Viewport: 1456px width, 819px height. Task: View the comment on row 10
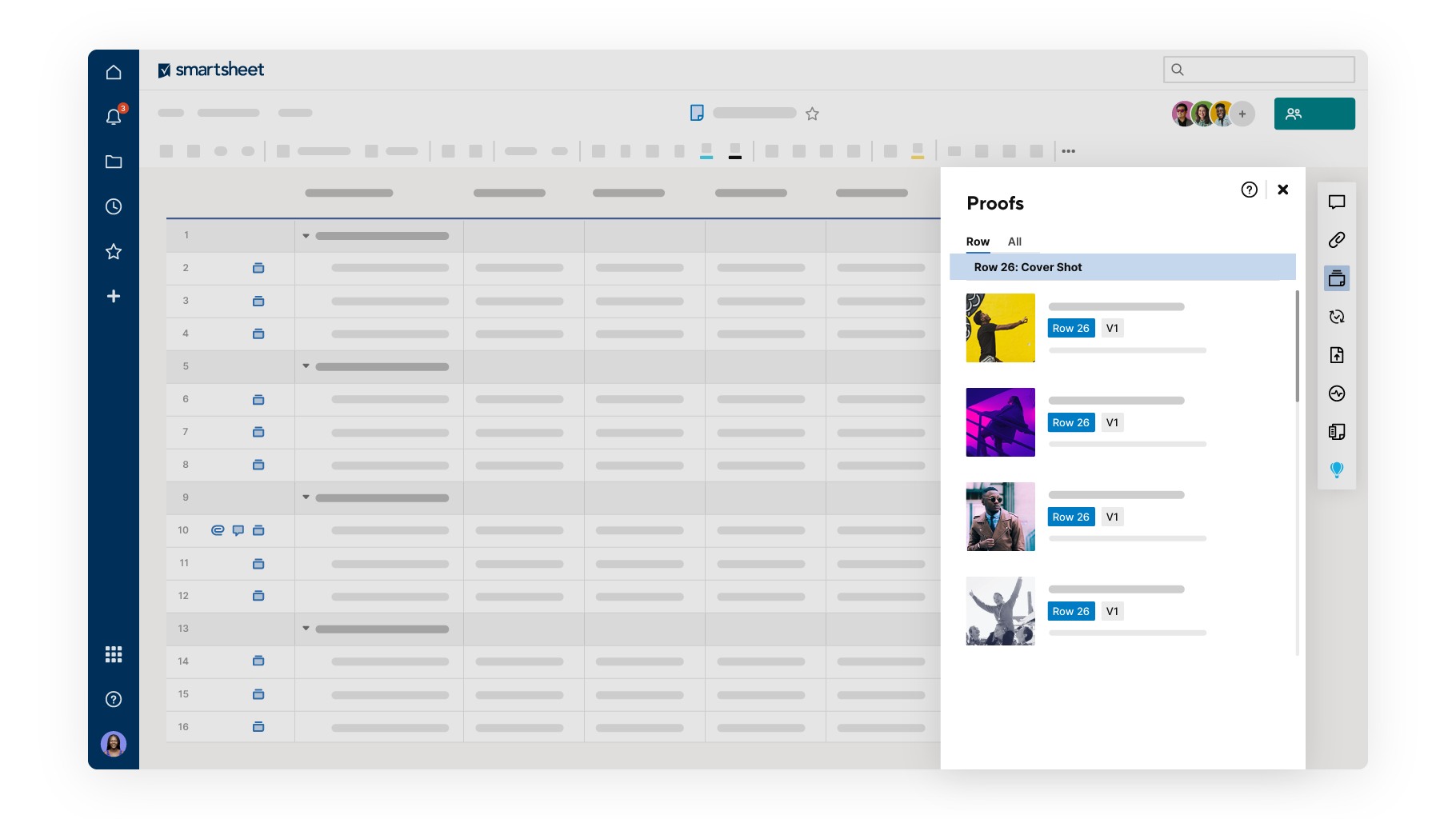[238, 529]
